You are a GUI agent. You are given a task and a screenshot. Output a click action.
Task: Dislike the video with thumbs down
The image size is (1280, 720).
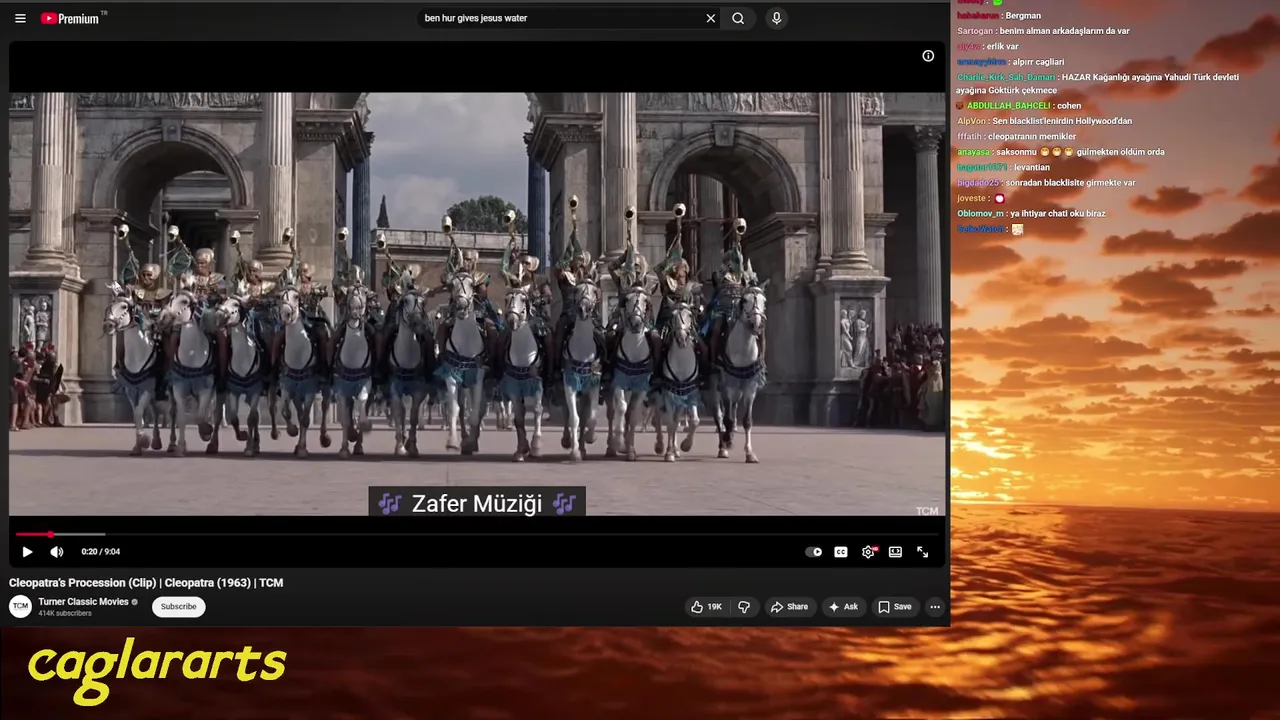pyautogui.click(x=744, y=607)
